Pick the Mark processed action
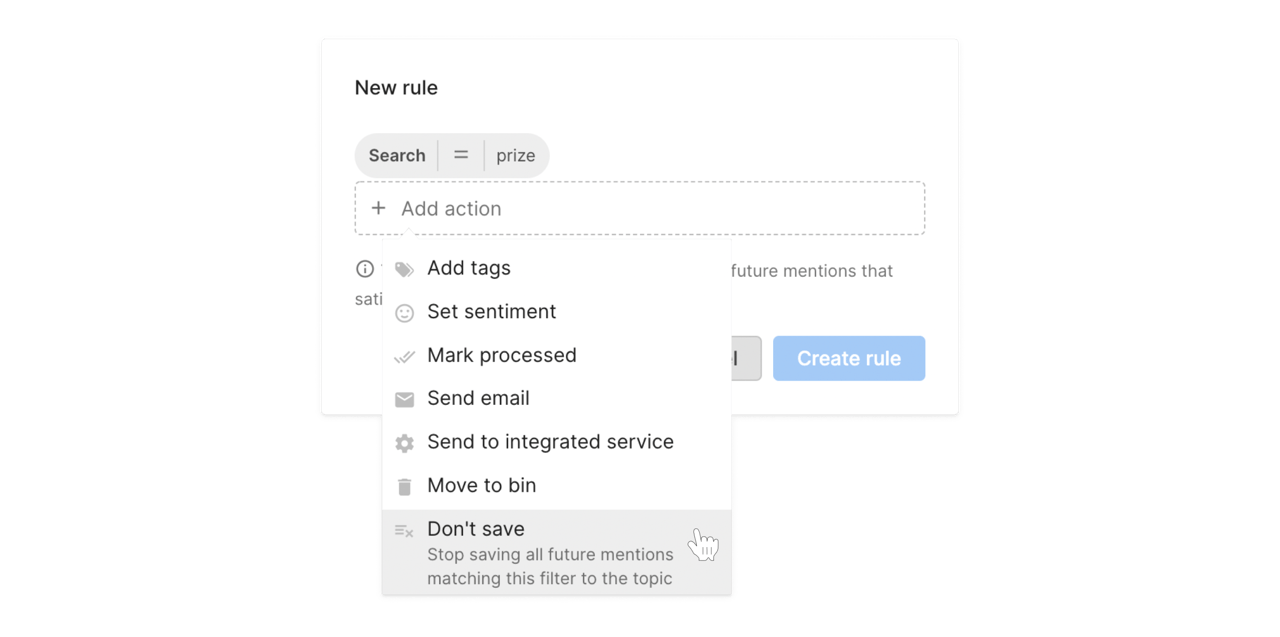Viewport: 1280px width, 637px height. [x=501, y=355]
